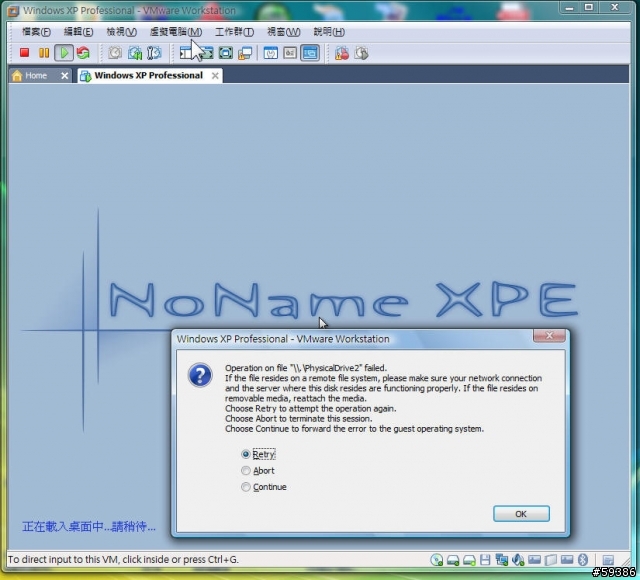Click the "正在載入桌面中...請稍待..." loading text

click(89, 527)
